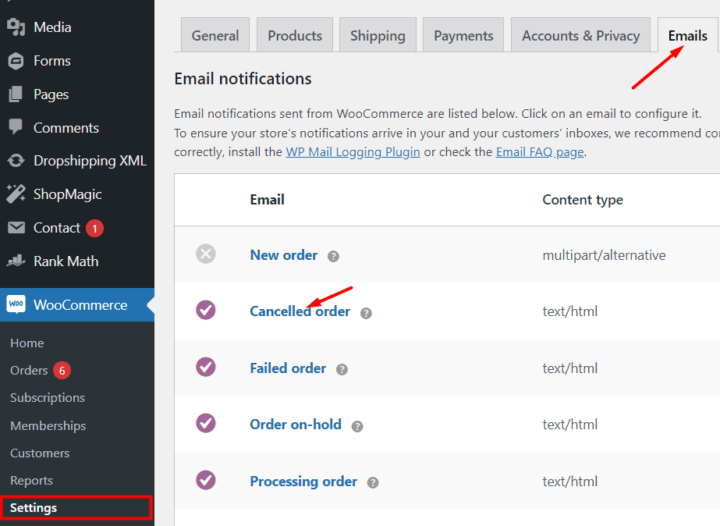Open the Cancelled order email settings
The width and height of the screenshot is (720, 526).
300,312
